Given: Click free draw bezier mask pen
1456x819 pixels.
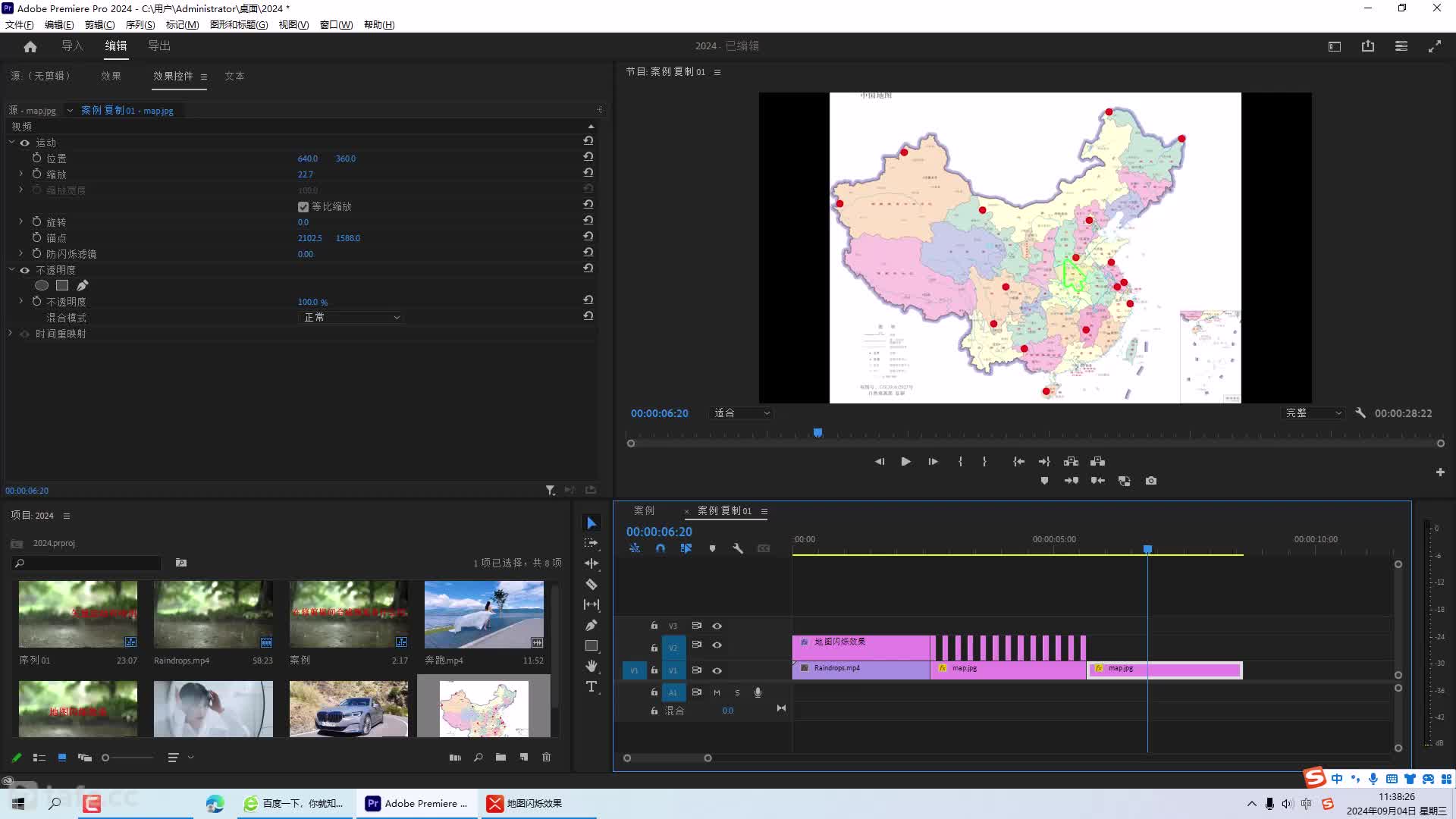Looking at the screenshot, I should click(83, 286).
